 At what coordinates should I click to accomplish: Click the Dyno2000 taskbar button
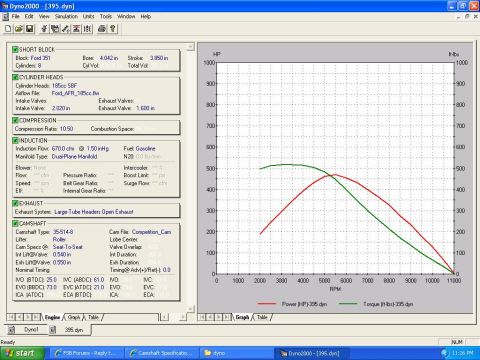pos(312,353)
